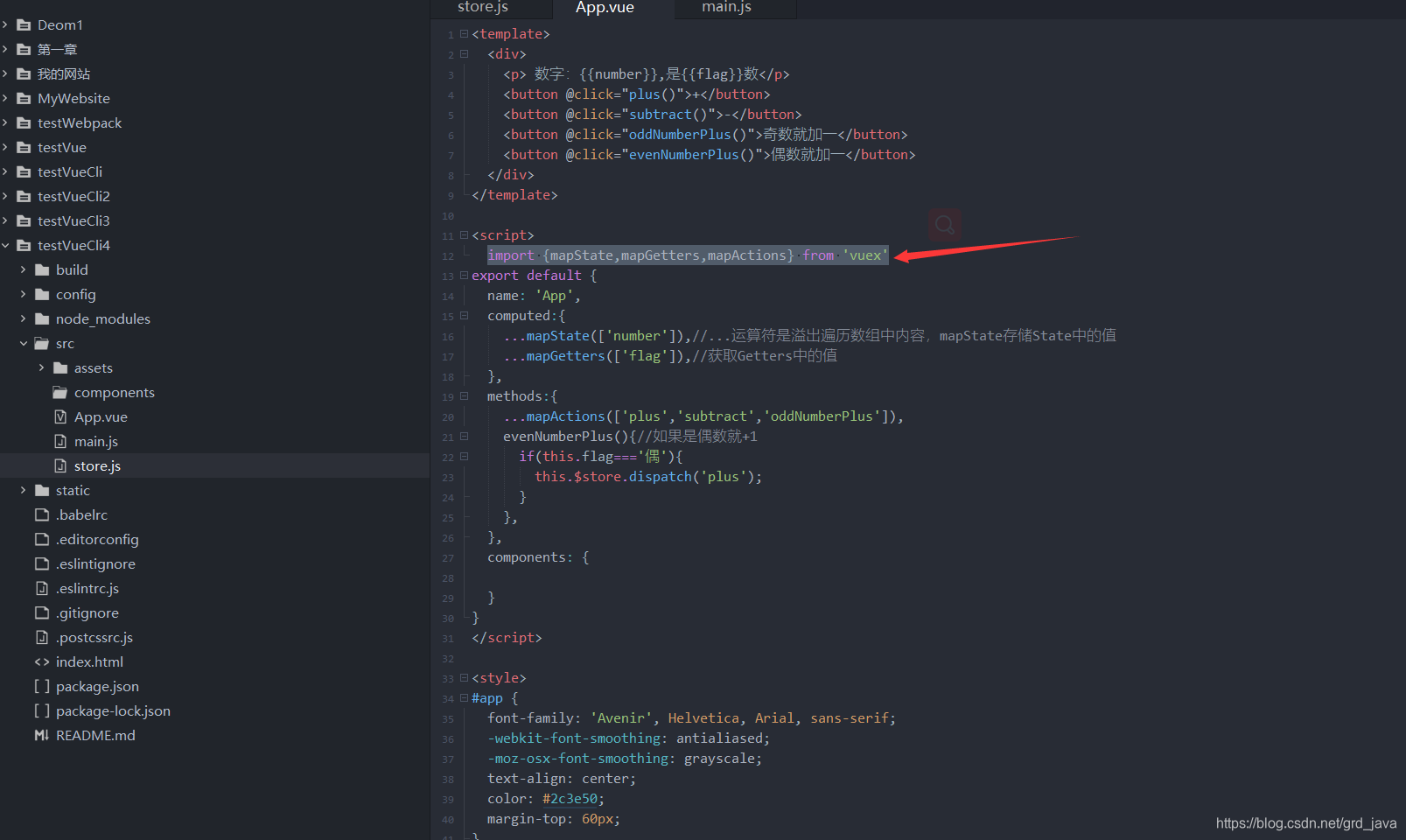Click the components folder icon
The image size is (1406, 840).
coord(60,393)
